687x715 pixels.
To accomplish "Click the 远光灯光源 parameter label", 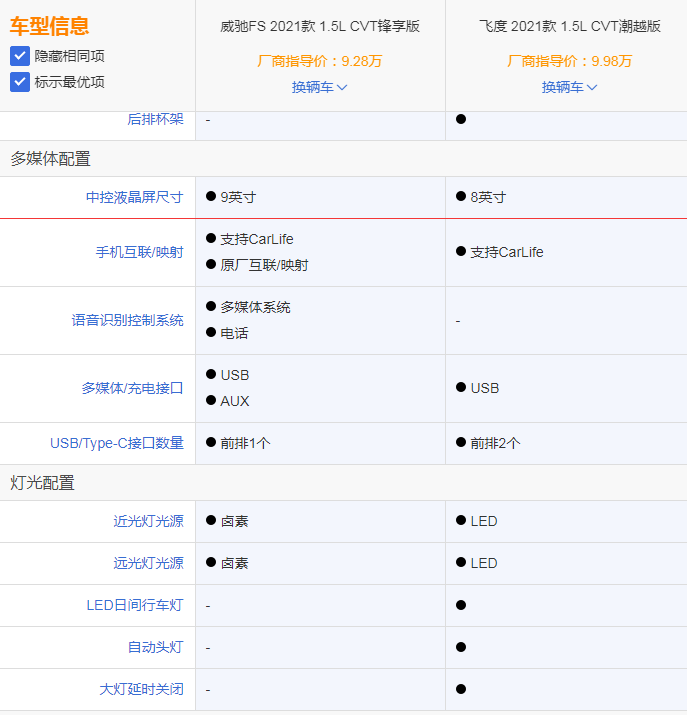I will coord(148,563).
